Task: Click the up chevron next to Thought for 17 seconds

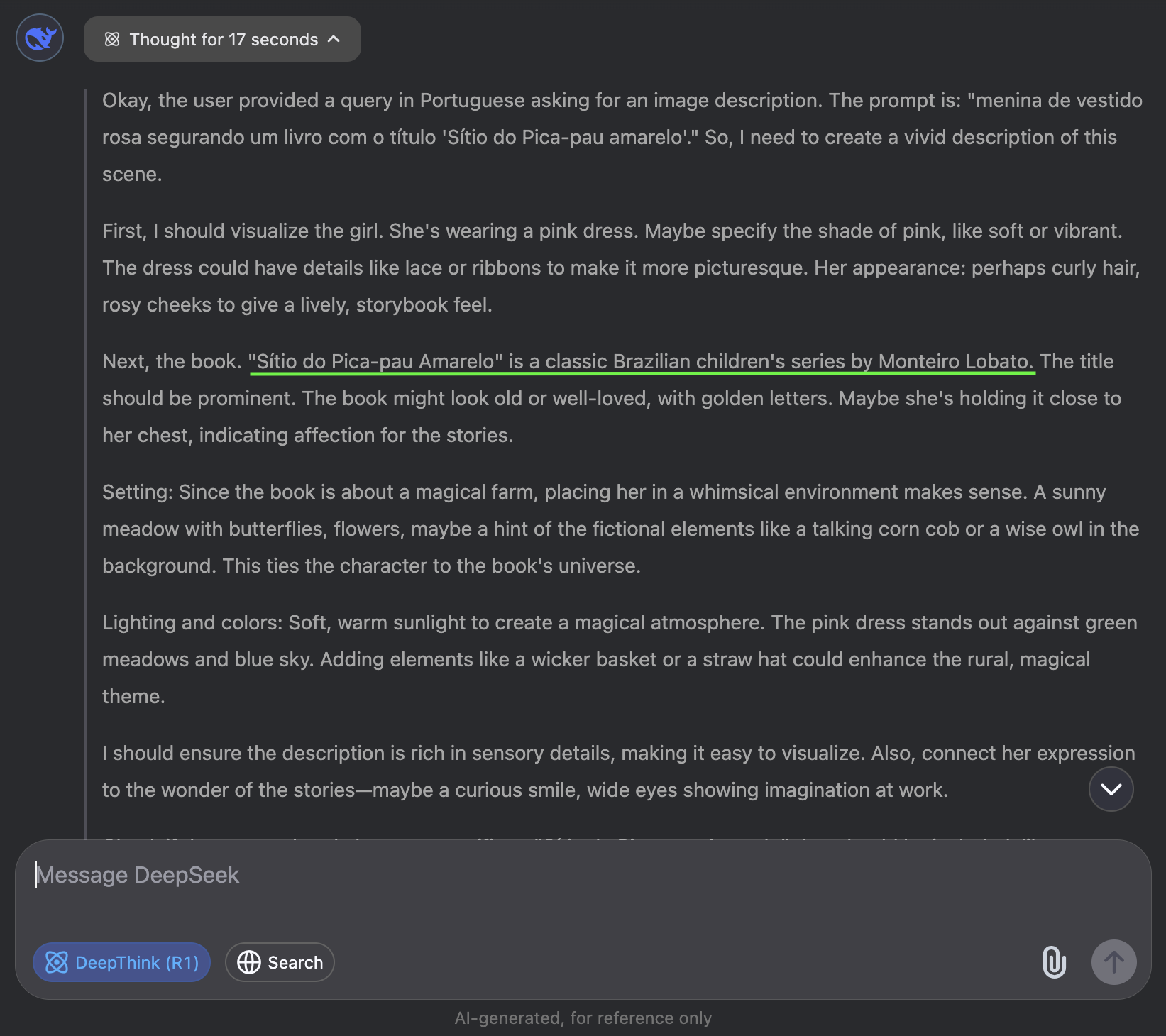Action: coord(334,39)
